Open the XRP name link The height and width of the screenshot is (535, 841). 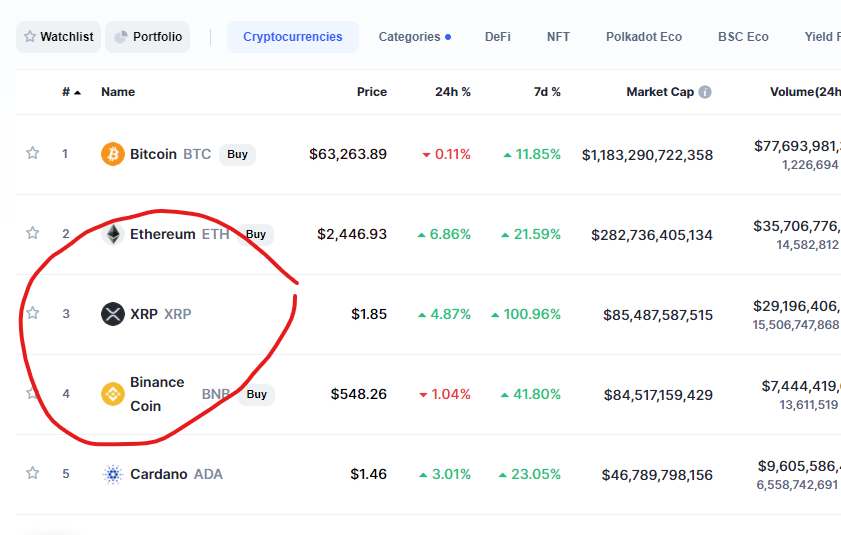coord(144,314)
